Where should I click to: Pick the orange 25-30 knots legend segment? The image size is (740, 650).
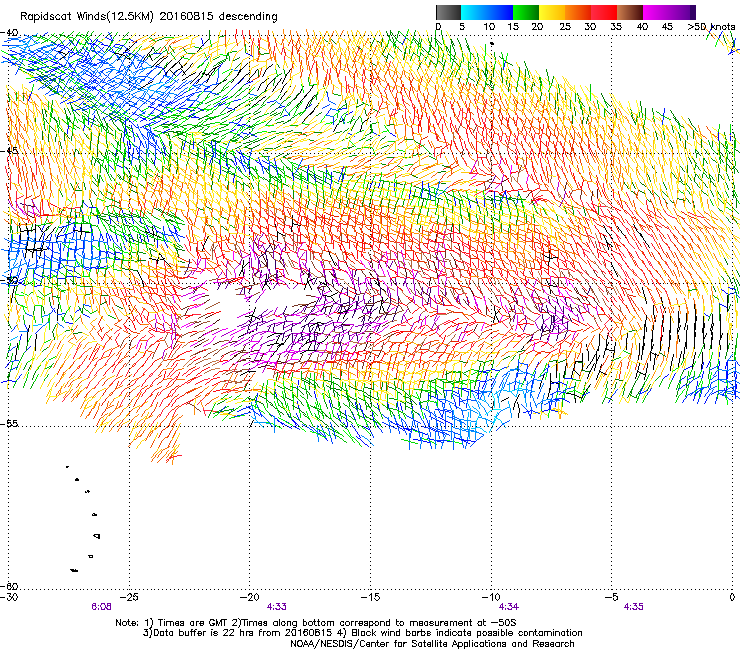[x=578, y=12]
